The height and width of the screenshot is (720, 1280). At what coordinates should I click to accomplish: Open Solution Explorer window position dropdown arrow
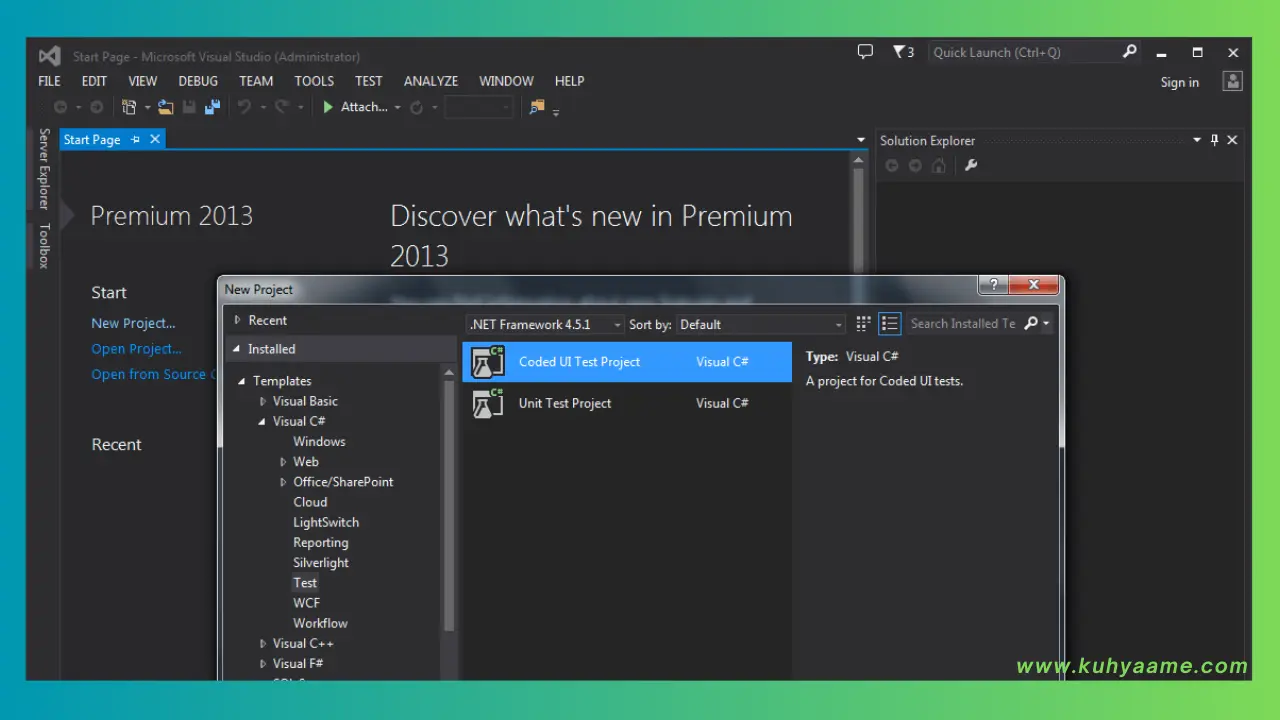coord(1198,140)
